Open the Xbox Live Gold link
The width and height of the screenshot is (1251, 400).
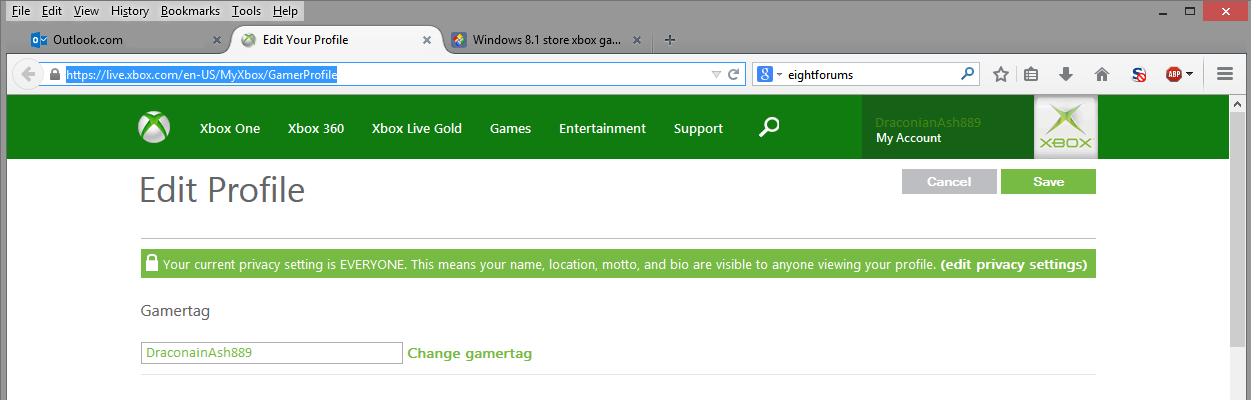click(x=417, y=128)
